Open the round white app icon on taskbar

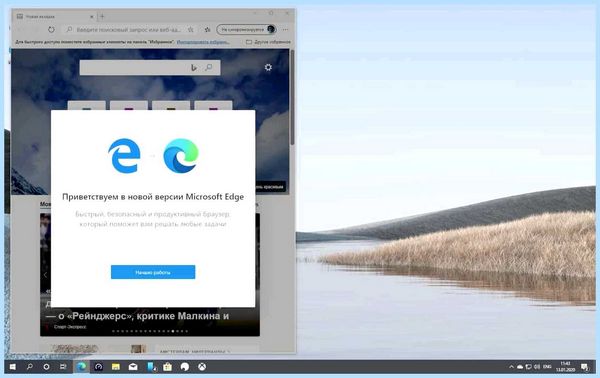tap(185, 367)
